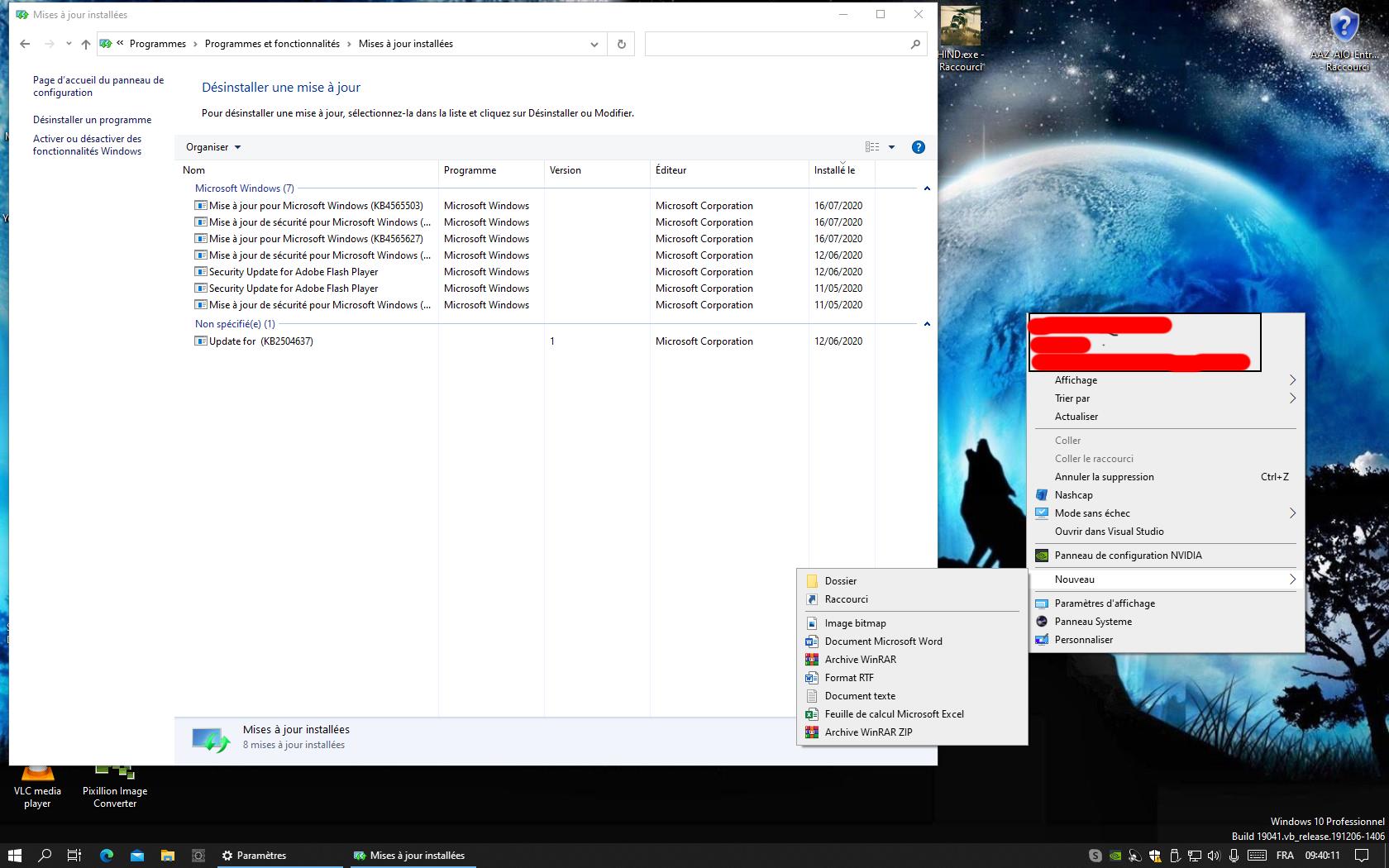Select Nashcap in context menu

point(1166,495)
